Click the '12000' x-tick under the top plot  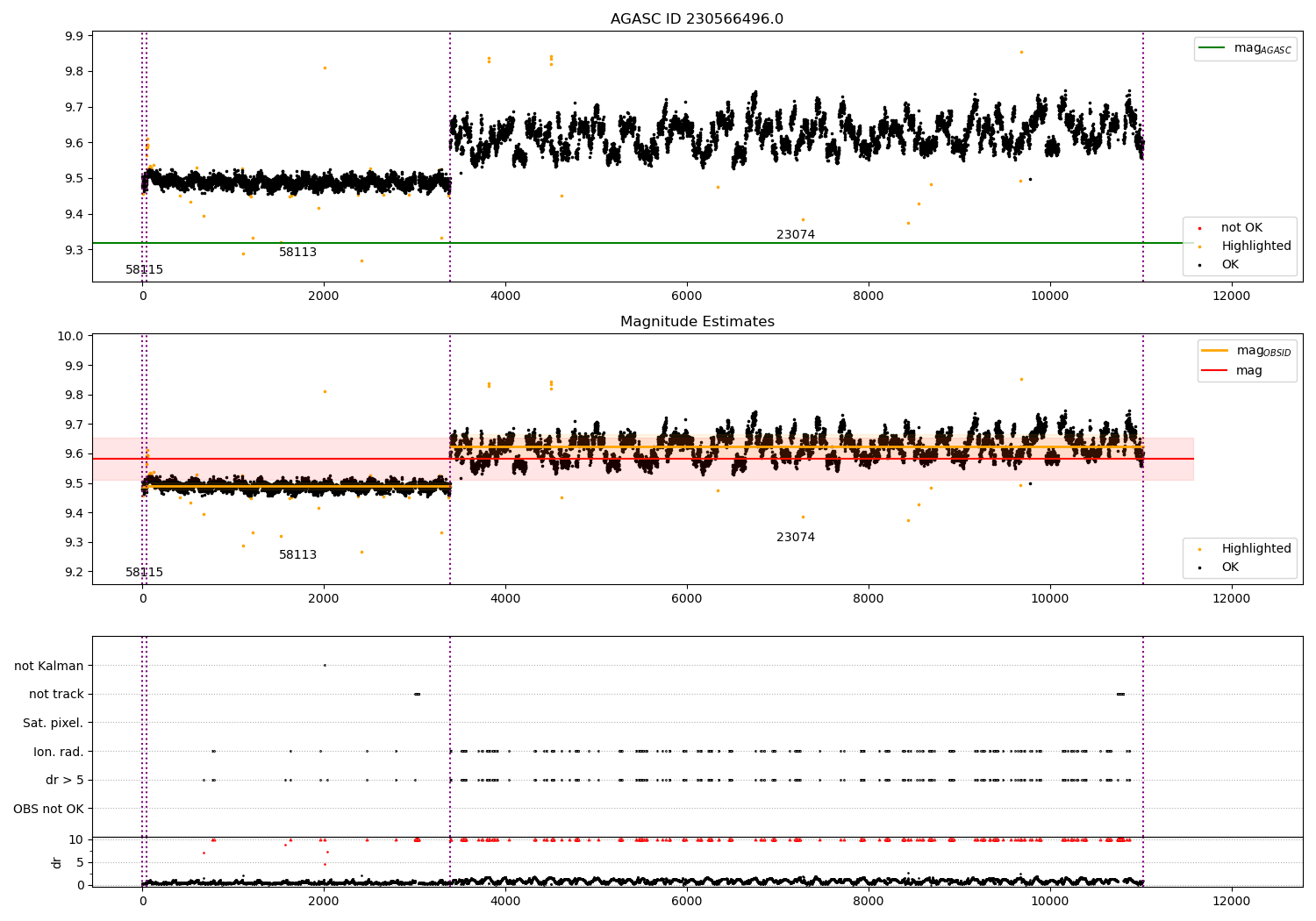[1231, 296]
